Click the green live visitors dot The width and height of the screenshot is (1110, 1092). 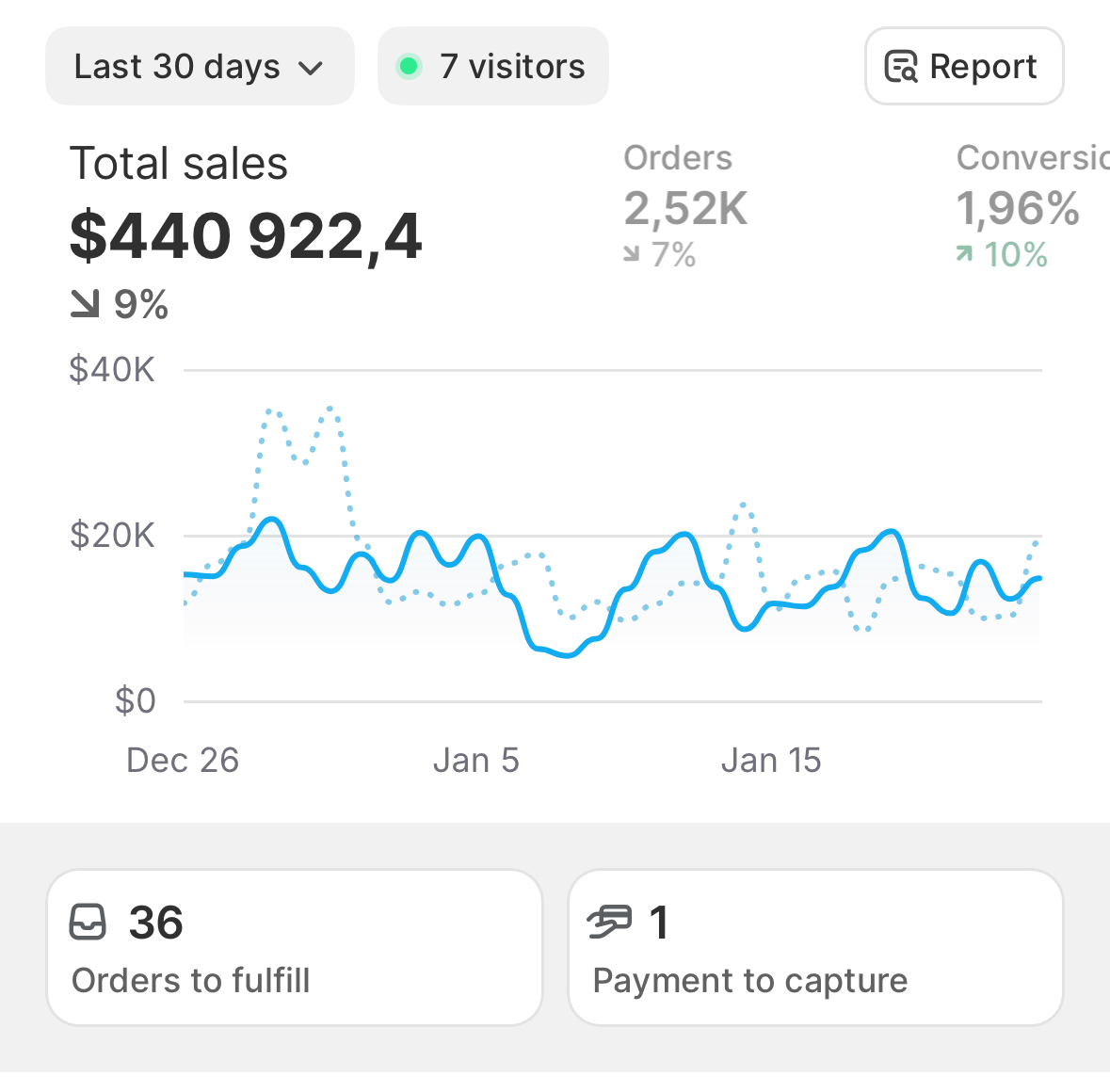click(409, 67)
